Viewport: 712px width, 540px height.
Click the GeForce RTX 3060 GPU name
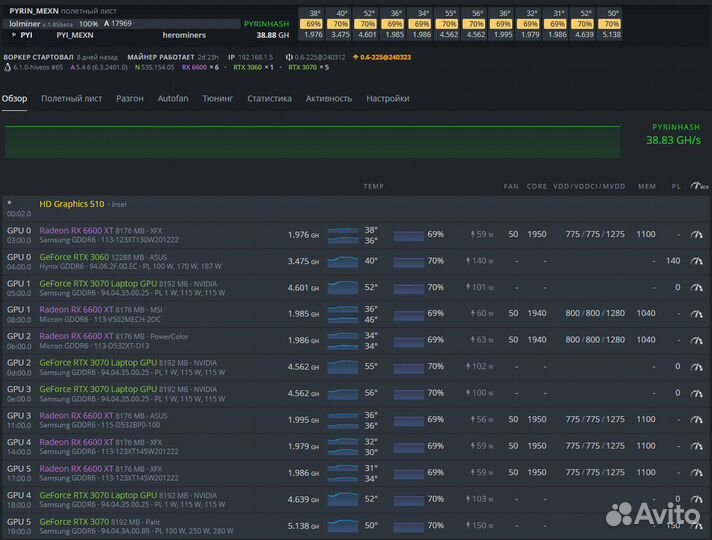point(74,257)
